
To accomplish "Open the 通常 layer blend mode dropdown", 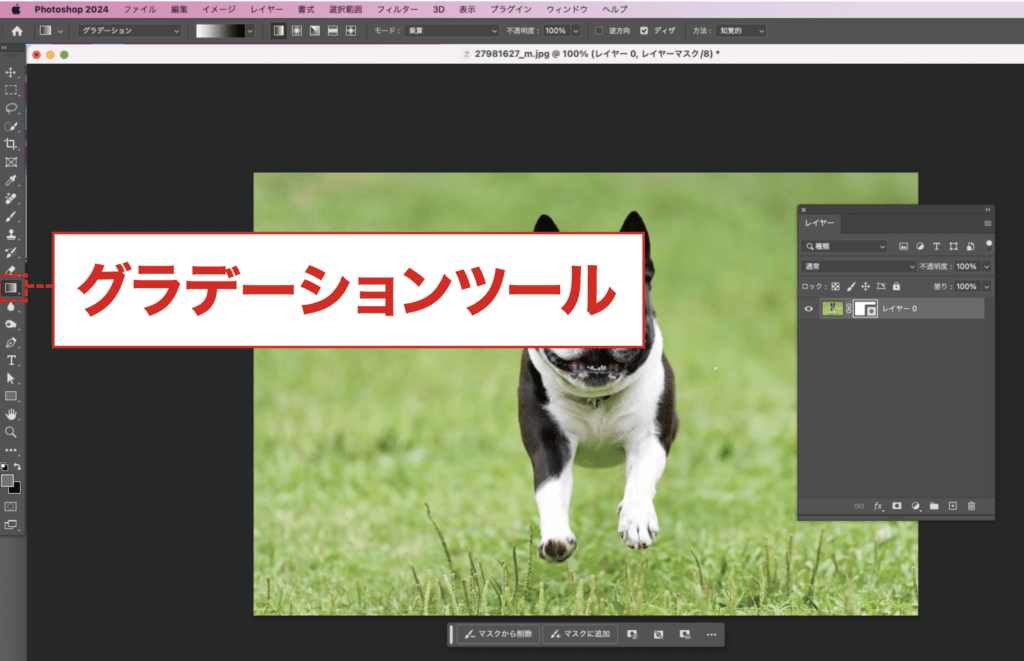I will coord(859,267).
